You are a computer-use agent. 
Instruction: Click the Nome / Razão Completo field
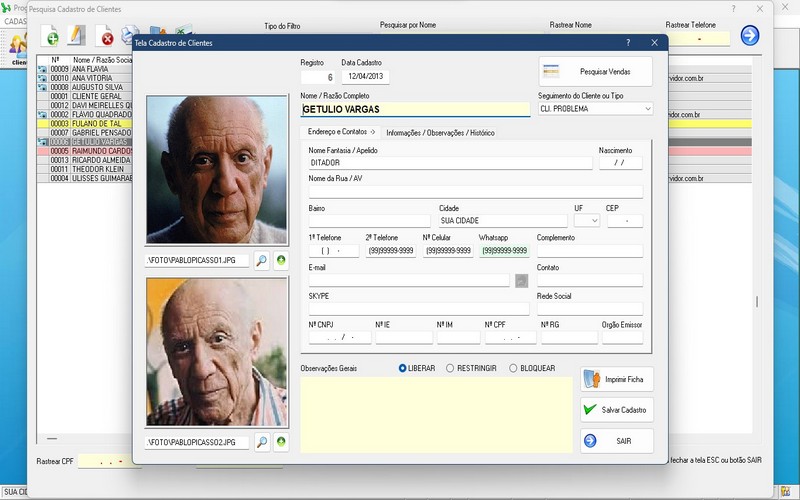[415, 109]
